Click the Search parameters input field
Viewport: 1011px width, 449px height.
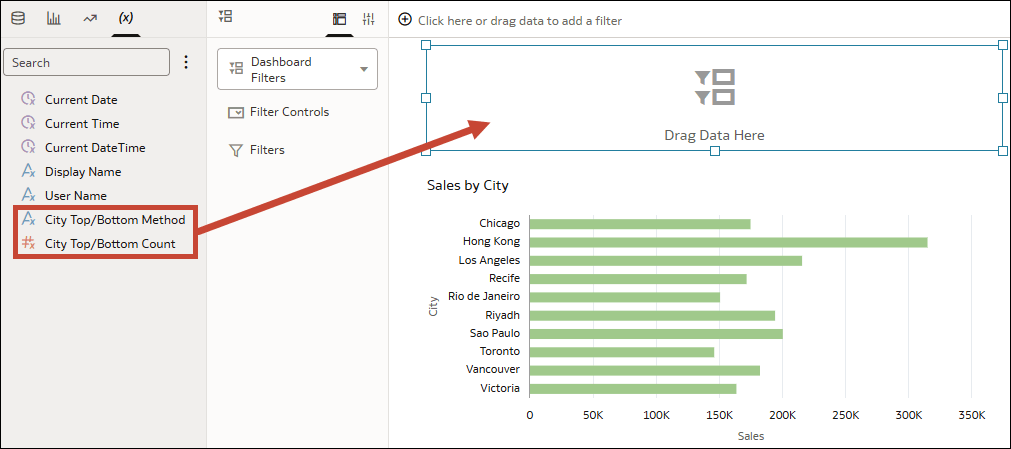pos(86,63)
